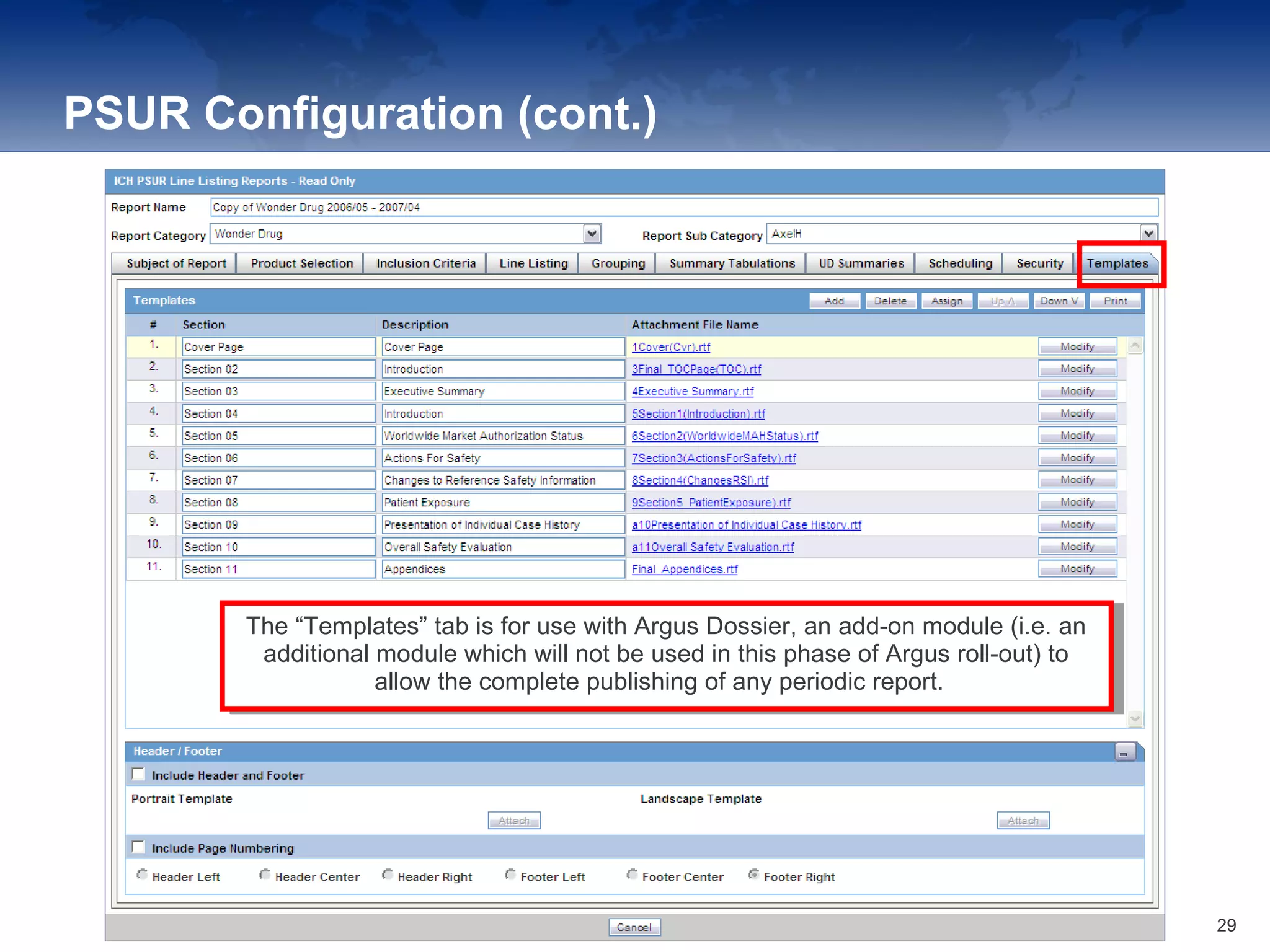Open a10Presentation of Individual Case History.rtf
1270x952 pixels.
pyautogui.click(x=747, y=525)
